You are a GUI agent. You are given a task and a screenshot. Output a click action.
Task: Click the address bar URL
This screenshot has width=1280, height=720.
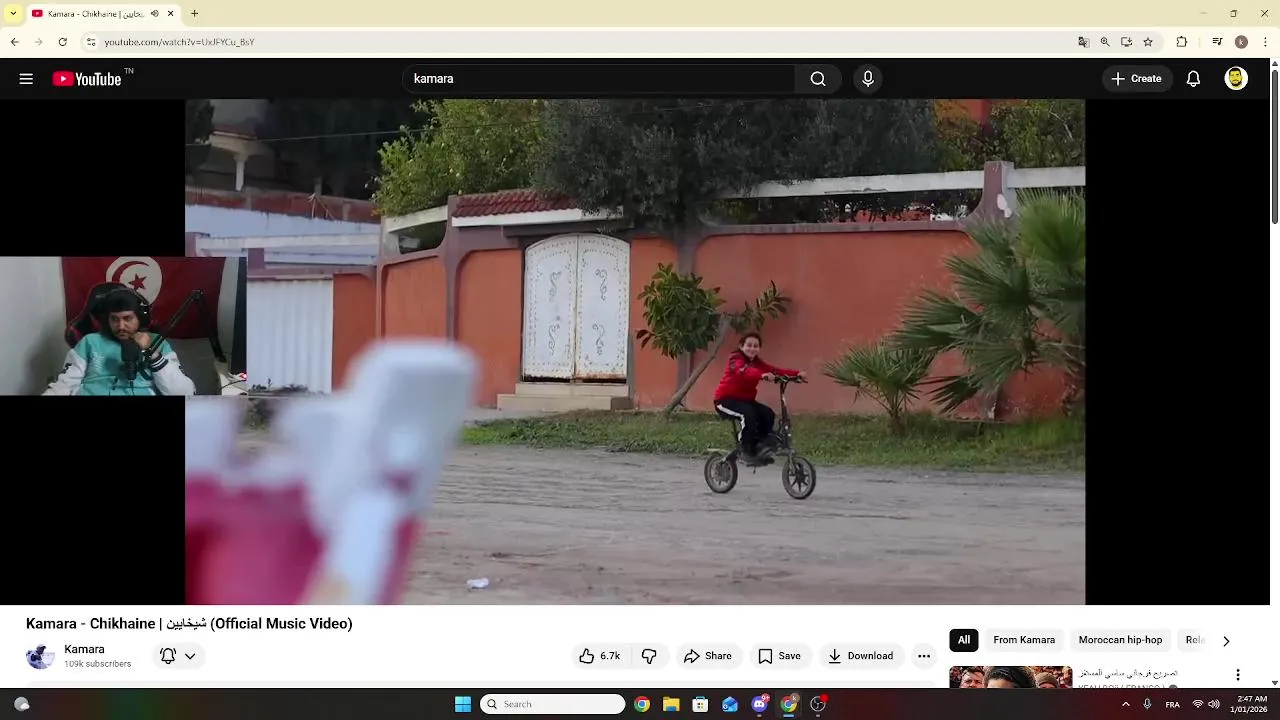(x=179, y=42)
